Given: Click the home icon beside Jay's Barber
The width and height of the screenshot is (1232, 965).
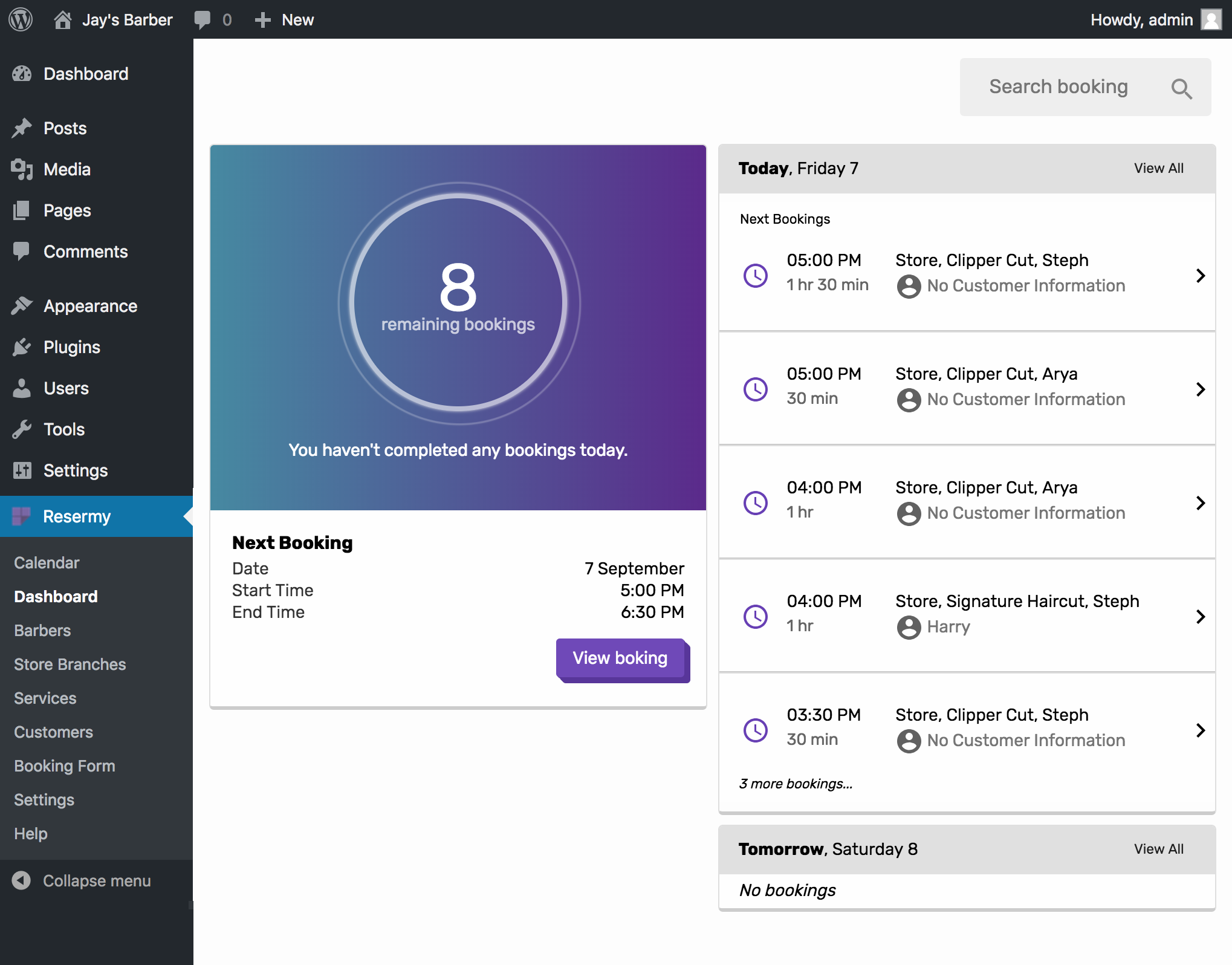Looking at the screenshot, I should pyautogui.click(x=63, y=20).
